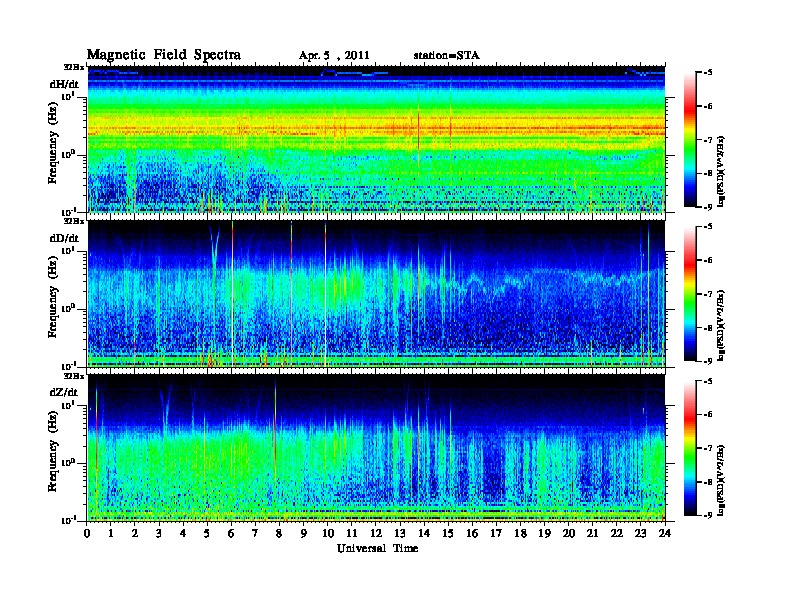Click the "32Hz" label atop dD/dt panel
Viewport: 792px width, 612px height.
[74, 221]
